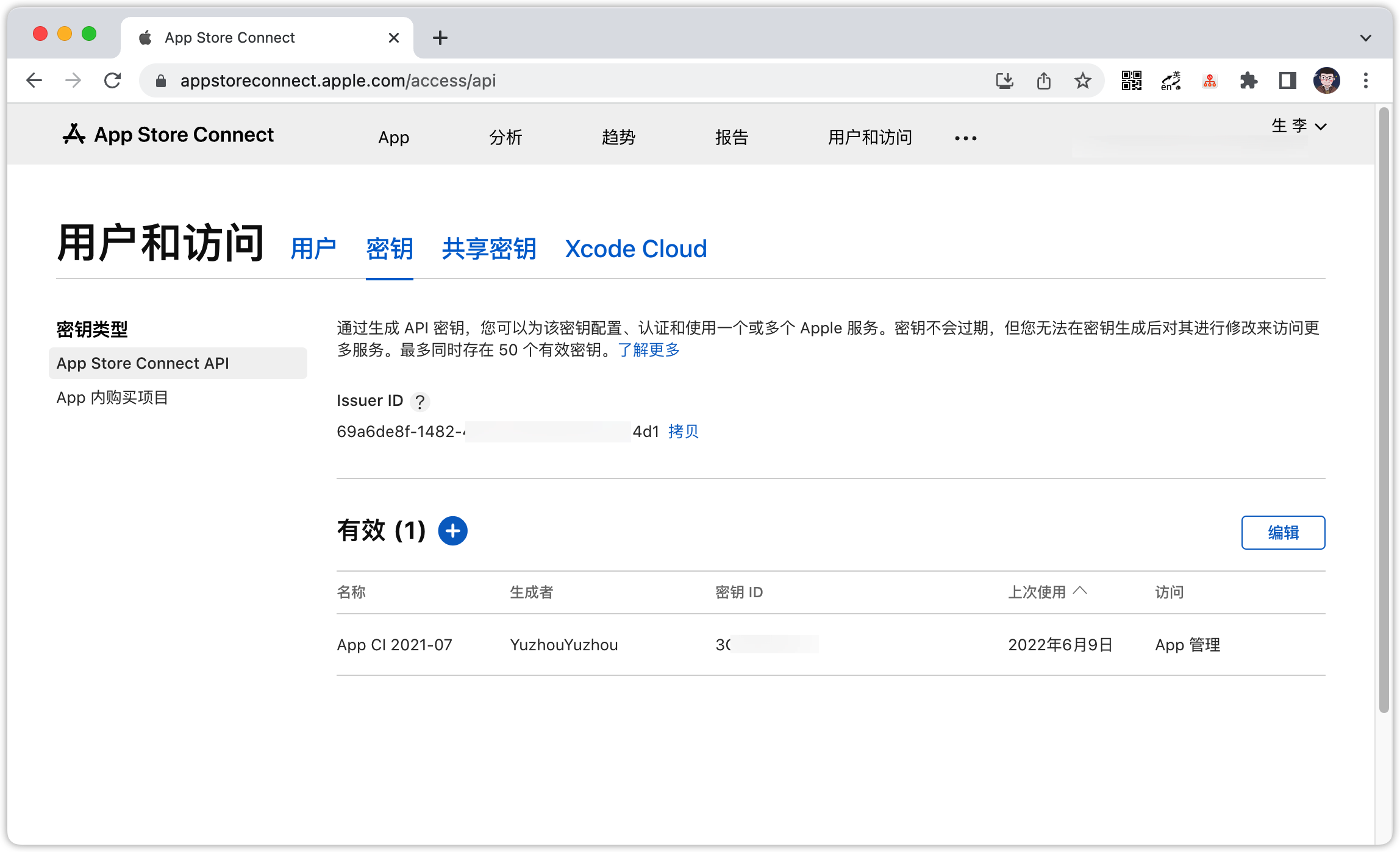Toggle the browser side panel
This screenshot has height=852, width=1400.
tap(1287, 80)
